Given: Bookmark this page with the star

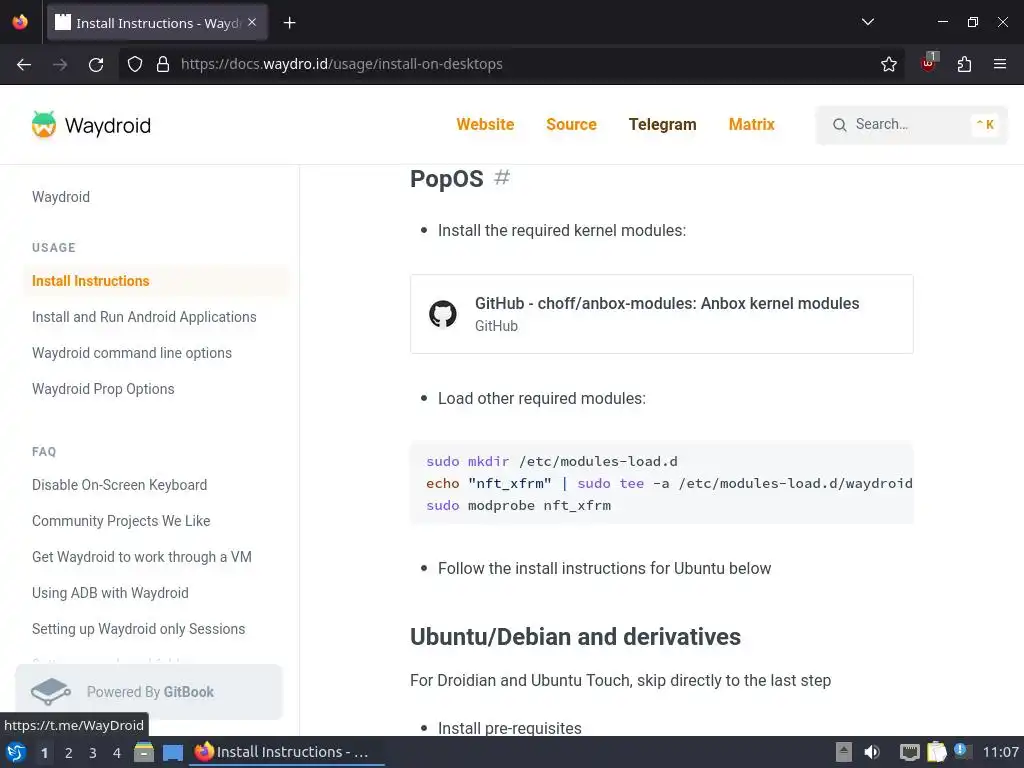Looking at the screenshot, I should click(x=888, y=64).
